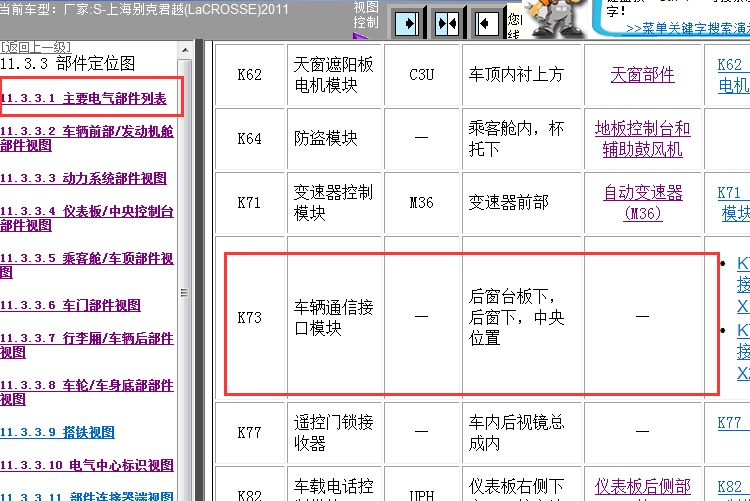Select the K73 code cell
The image size is (750, 501).
click(250, 317)
